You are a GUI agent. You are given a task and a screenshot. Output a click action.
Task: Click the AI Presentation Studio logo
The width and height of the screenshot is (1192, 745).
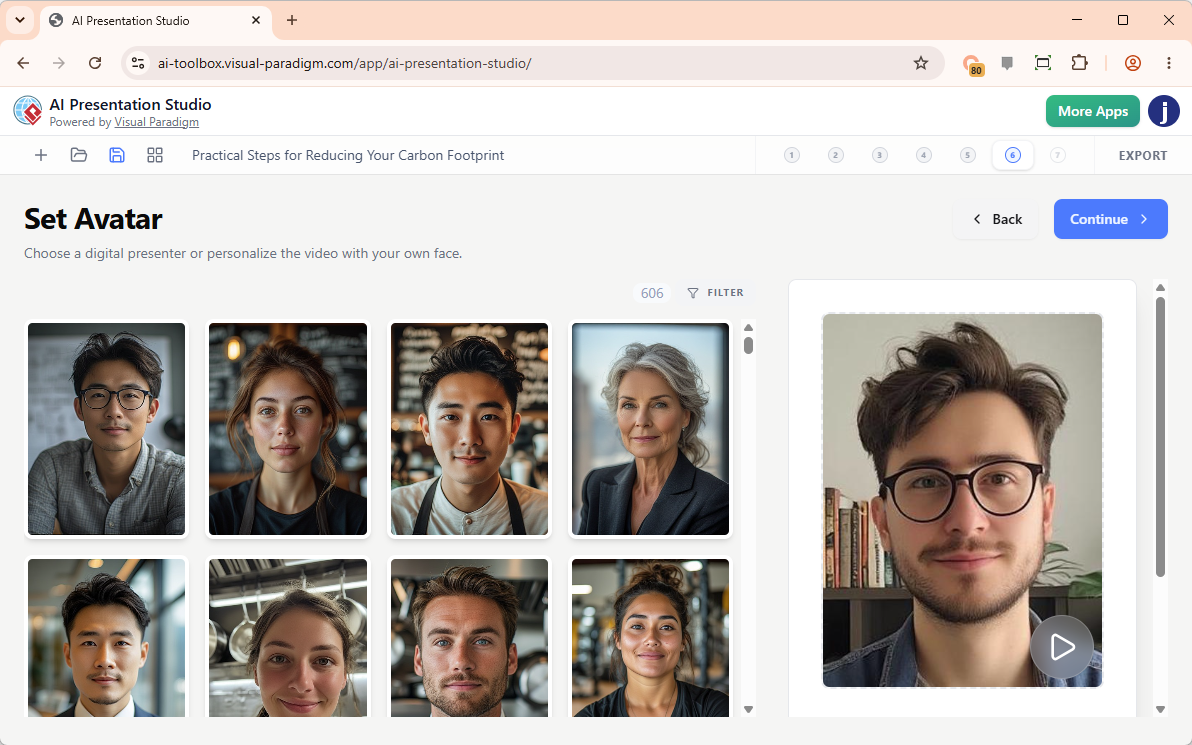pyautogui.click(x=28, y=111)
